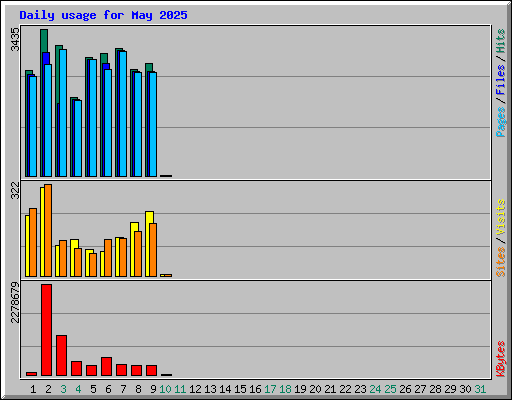Viewport: 512px width, 400px height.
Task: Click day 15 on the x-axis
Action: coord(240,389)
